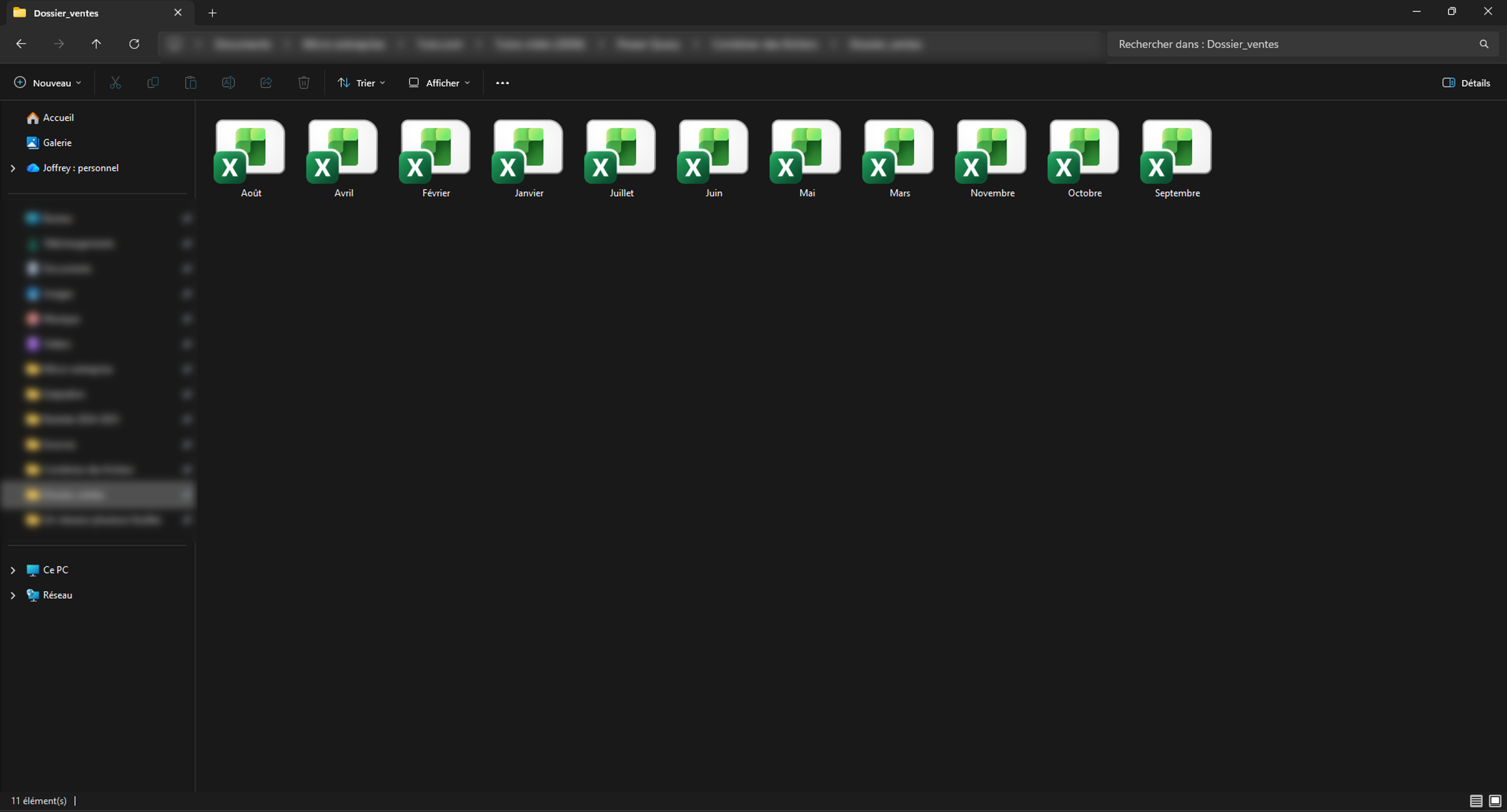The height and width of the screenshot is (812, 1507).
Task: Open a new tab with plus button
Action: click(212, 13)
